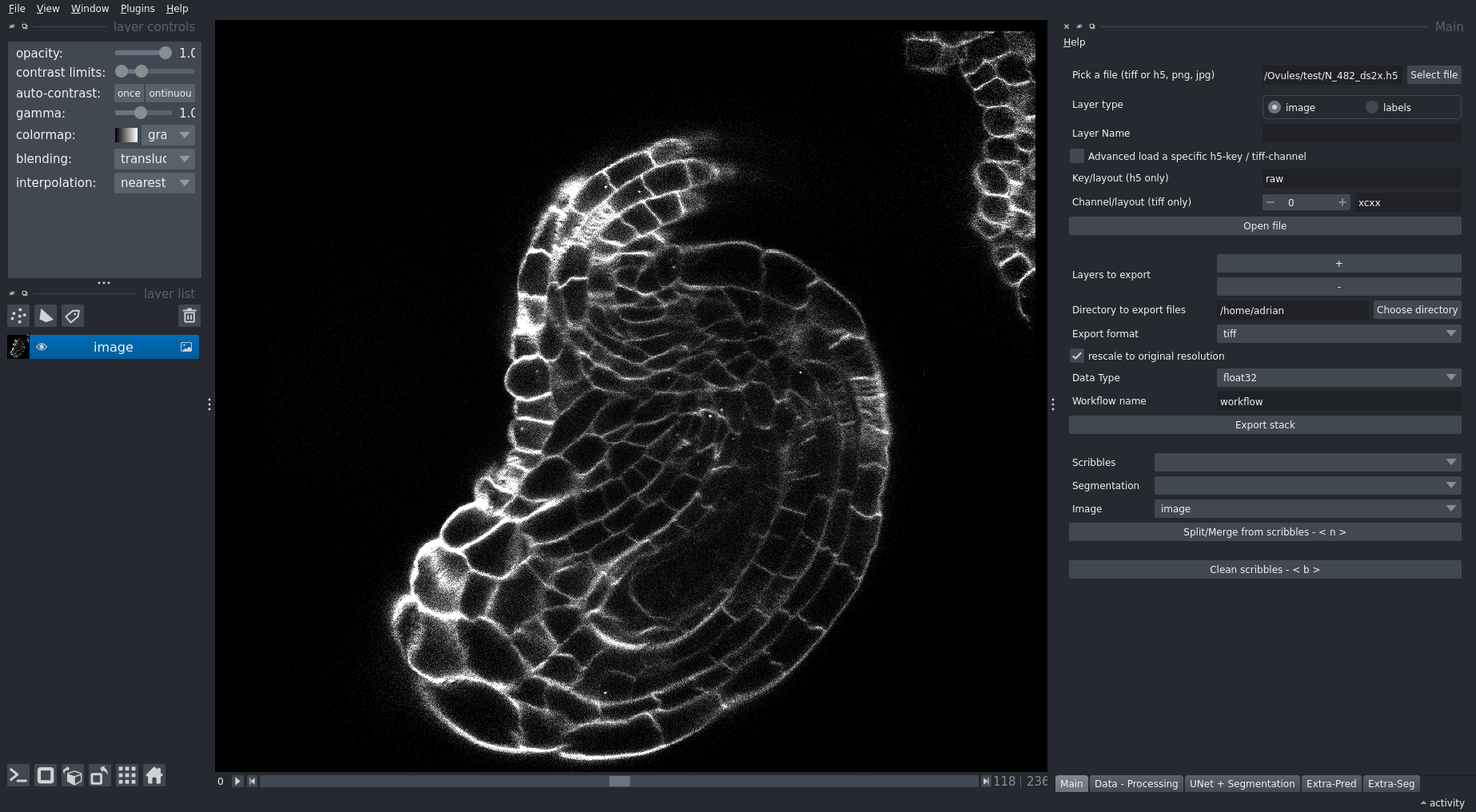Open the console toggle icon
The width and height of the screenshot is (1476, 812).
click(x=18, y=775)
